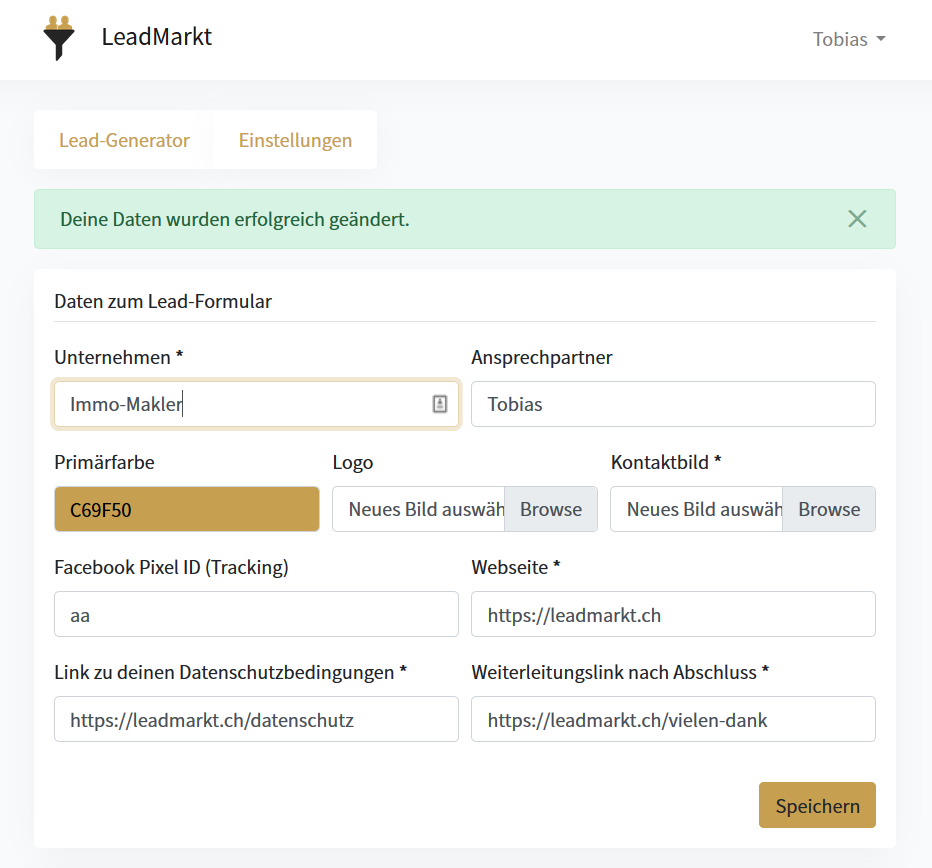Click the Facebook Pixel ID field

coord(256,614)
